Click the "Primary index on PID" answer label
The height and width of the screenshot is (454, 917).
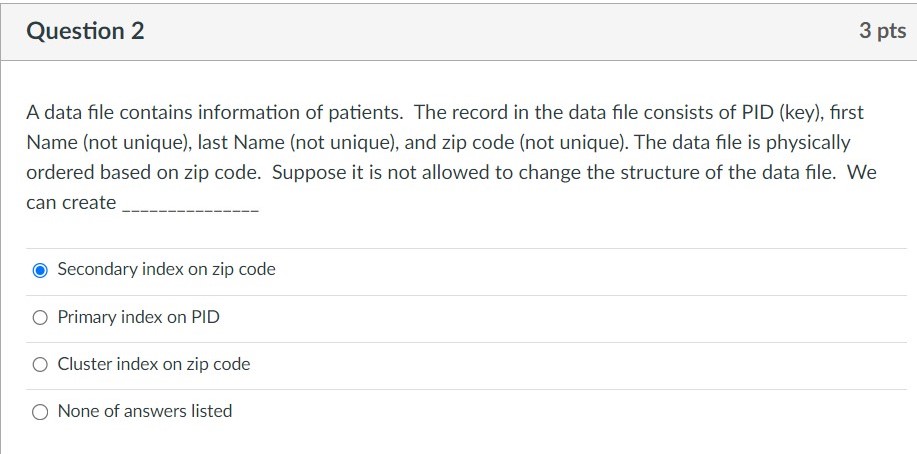(139, 317)
